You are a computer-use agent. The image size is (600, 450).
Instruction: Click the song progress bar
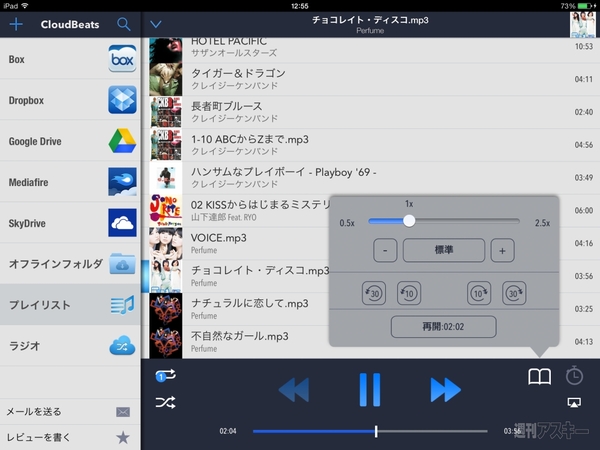370,431
